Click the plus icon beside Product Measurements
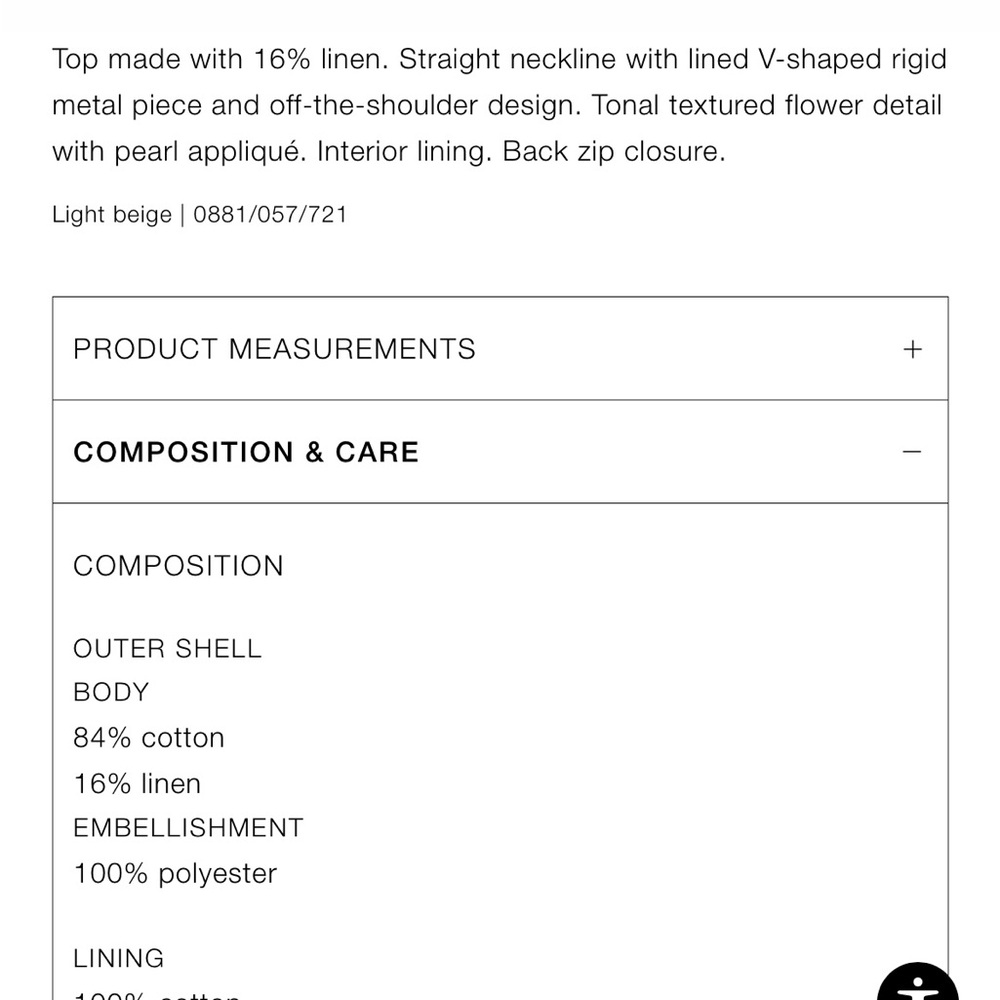This screenshot has height=1000, width=1000. pos(912,349)
